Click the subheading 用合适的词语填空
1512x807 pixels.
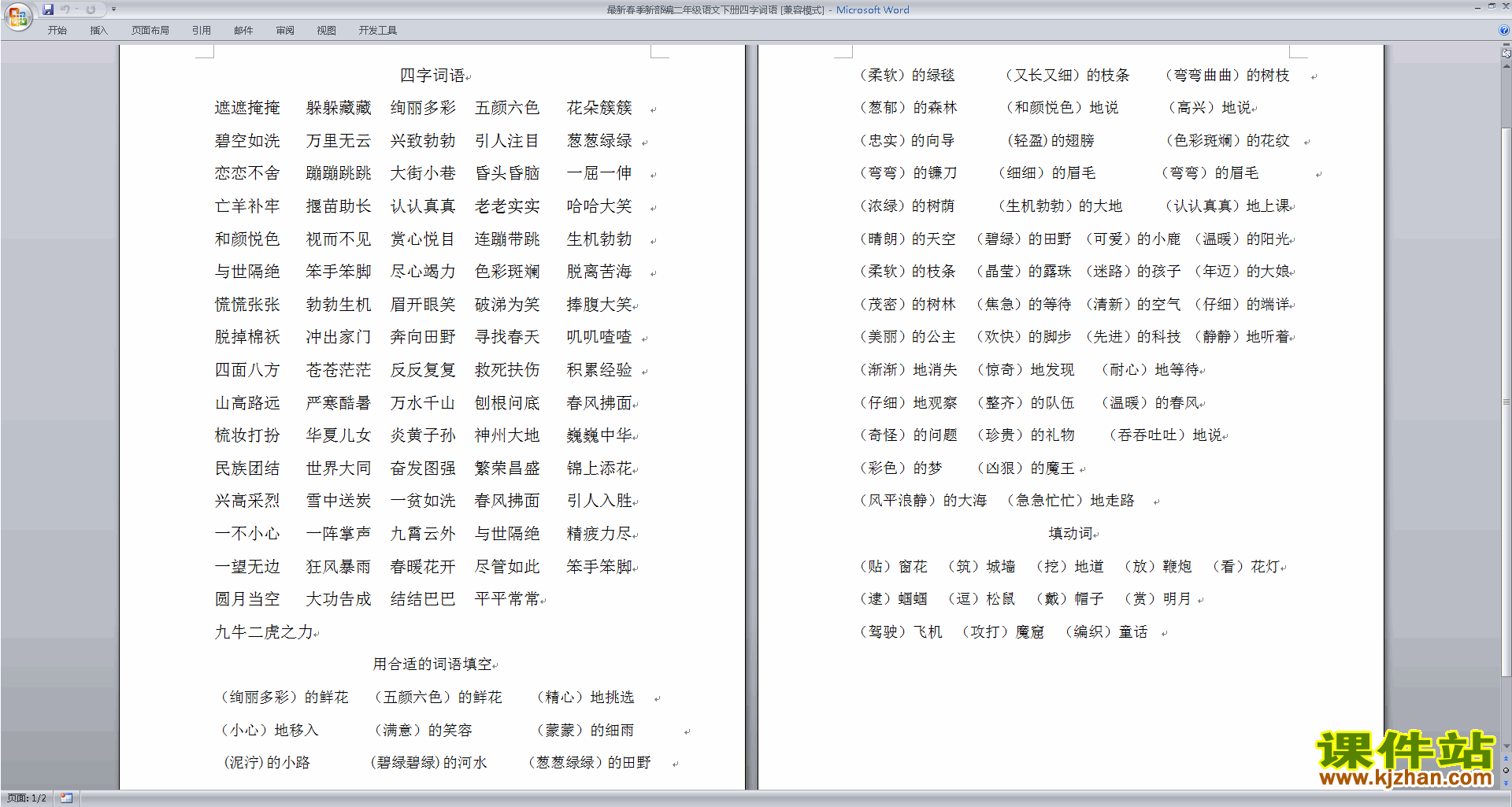[432, 664]
